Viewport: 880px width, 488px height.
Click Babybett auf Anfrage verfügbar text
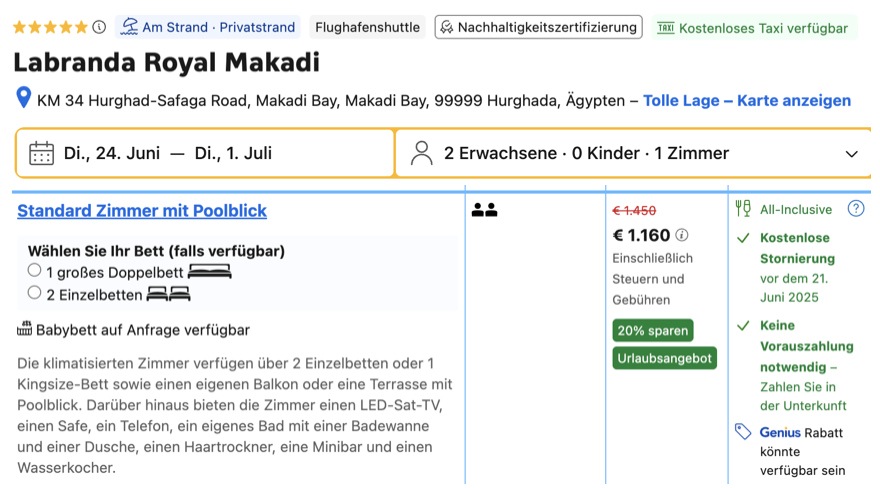tap(143, 330)
